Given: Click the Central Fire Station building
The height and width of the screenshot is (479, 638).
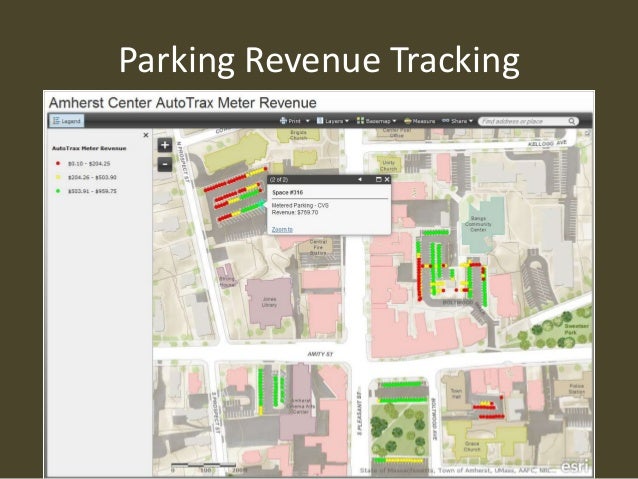Looking at the screenshot, I should pos(318,247).
